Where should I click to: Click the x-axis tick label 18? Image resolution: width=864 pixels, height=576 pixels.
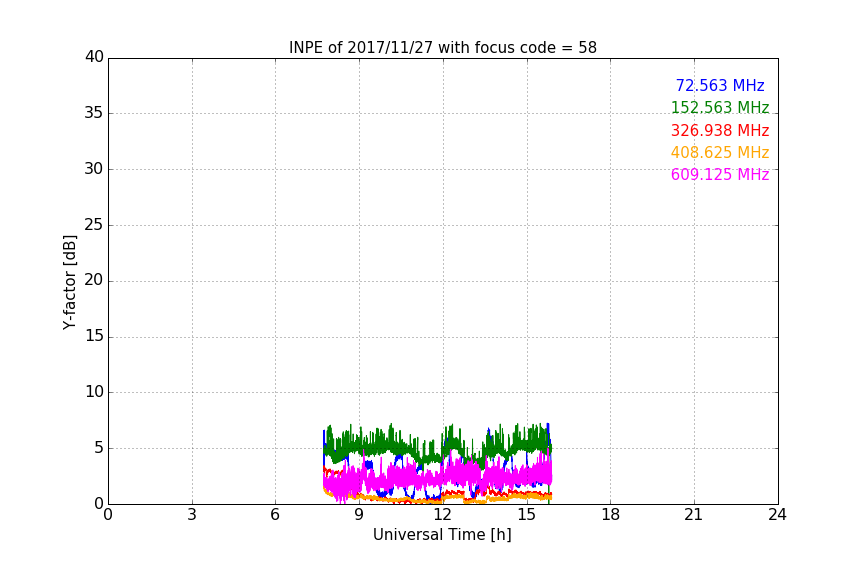click(610, 515)
